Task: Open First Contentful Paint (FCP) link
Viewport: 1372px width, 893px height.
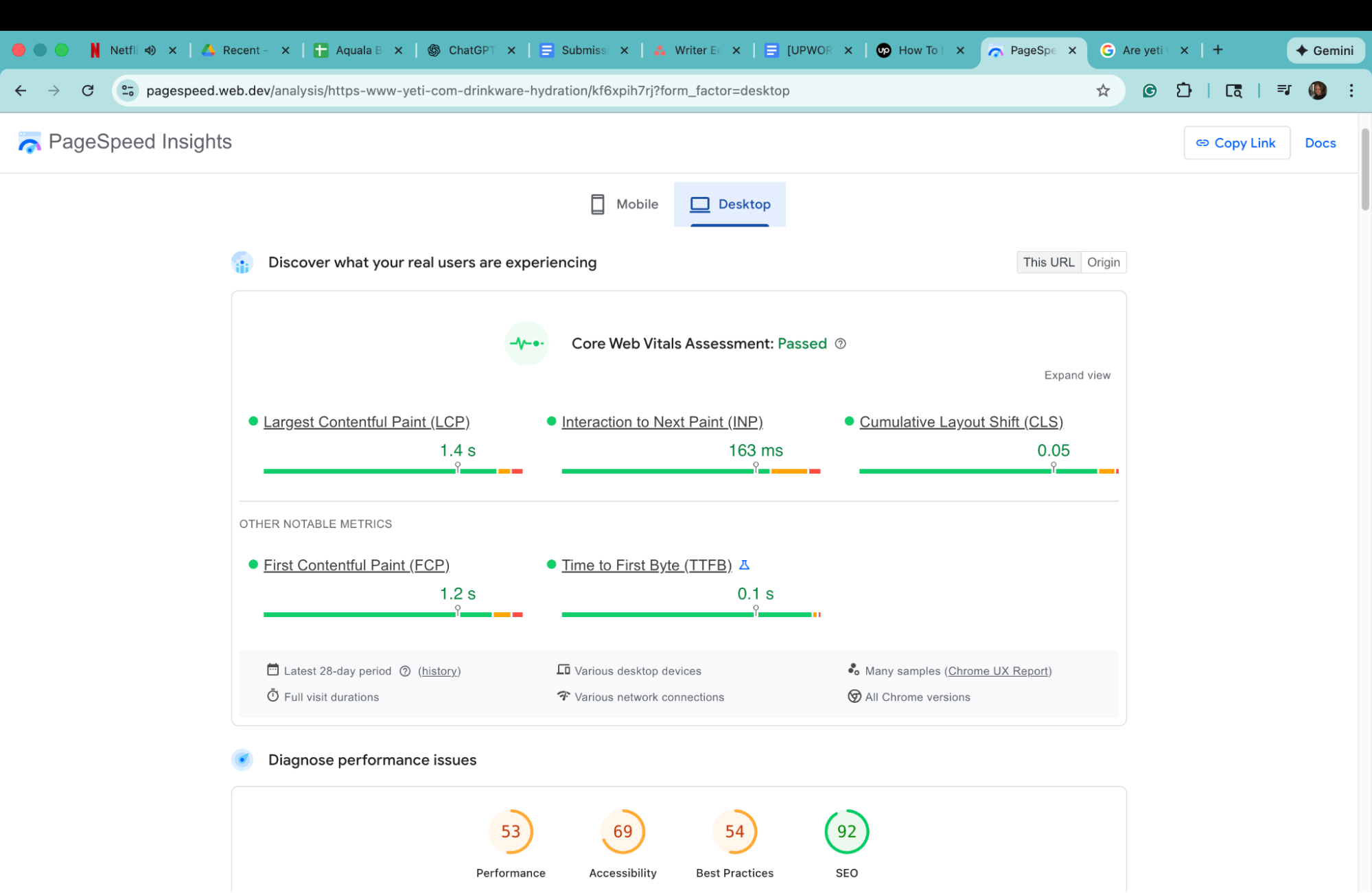Action: [356, 565]
